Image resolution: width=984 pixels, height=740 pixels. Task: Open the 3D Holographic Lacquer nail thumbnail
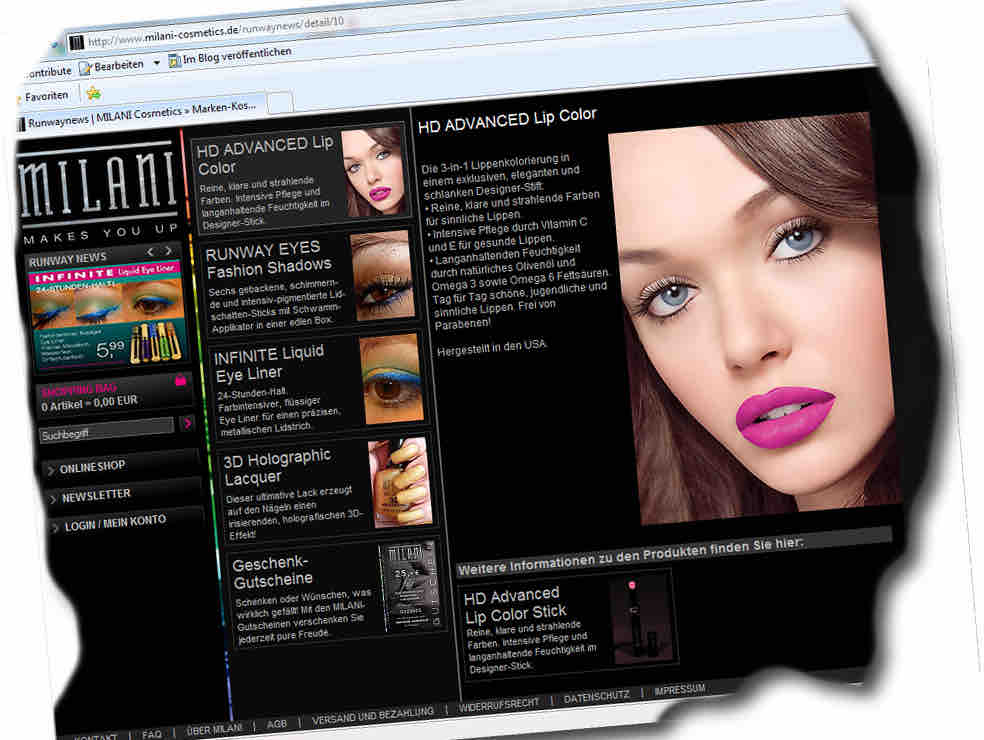click(x=400, y=482)
